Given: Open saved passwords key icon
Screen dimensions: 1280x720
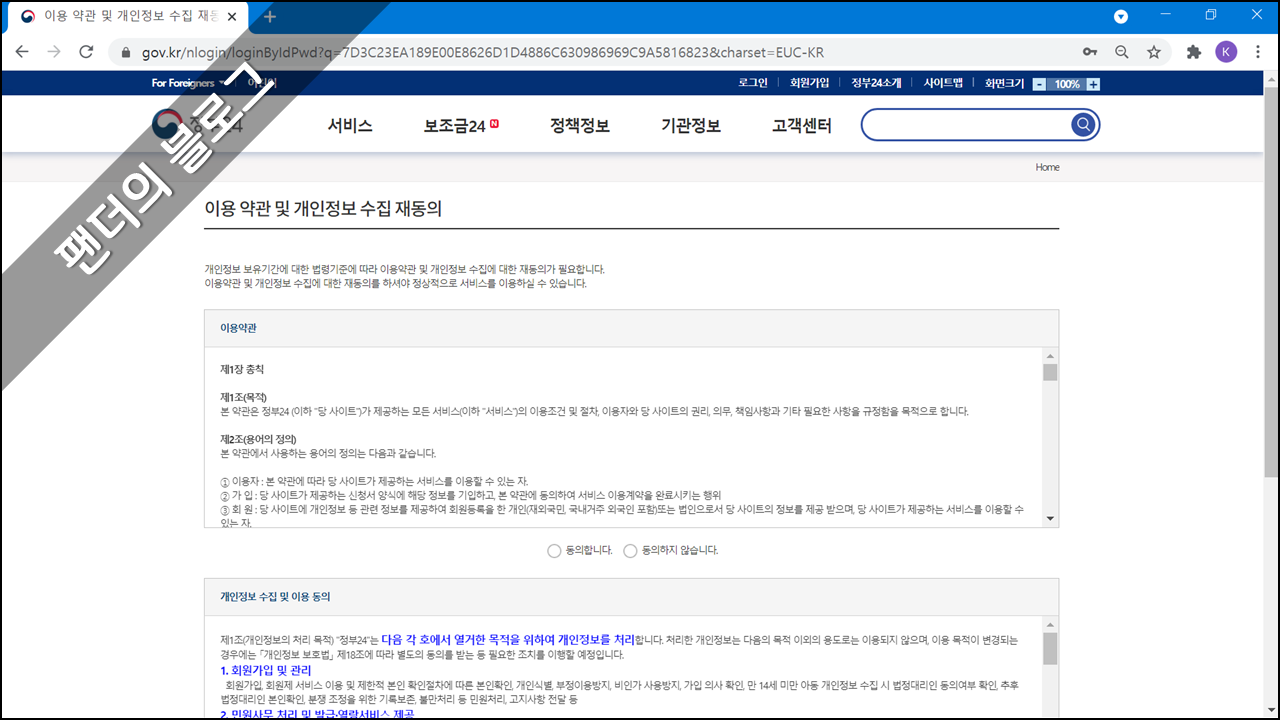Looking at the screenshot, I should tap(1090, 52).
